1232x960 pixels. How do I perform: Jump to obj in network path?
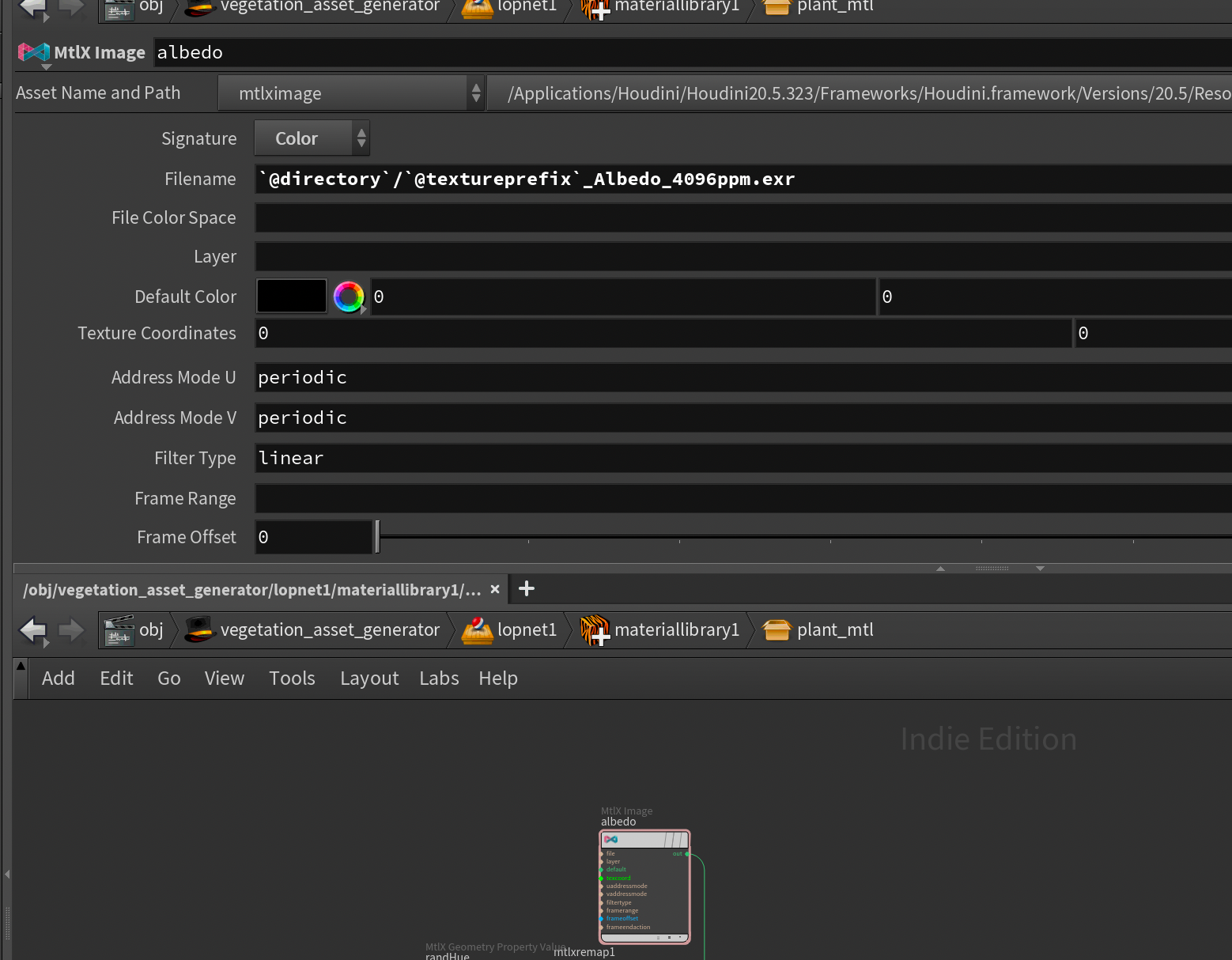pyautogui.click(x=151, y=630)
